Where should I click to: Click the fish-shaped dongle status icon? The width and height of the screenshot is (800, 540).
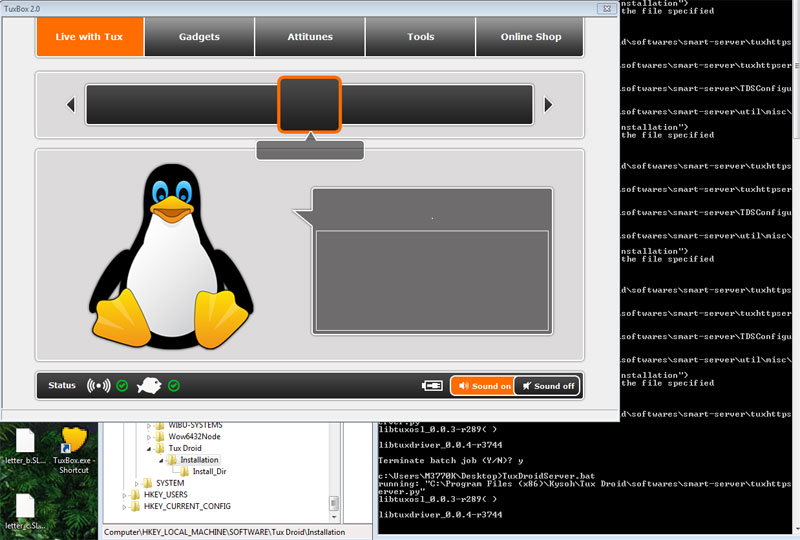point(151,385)
